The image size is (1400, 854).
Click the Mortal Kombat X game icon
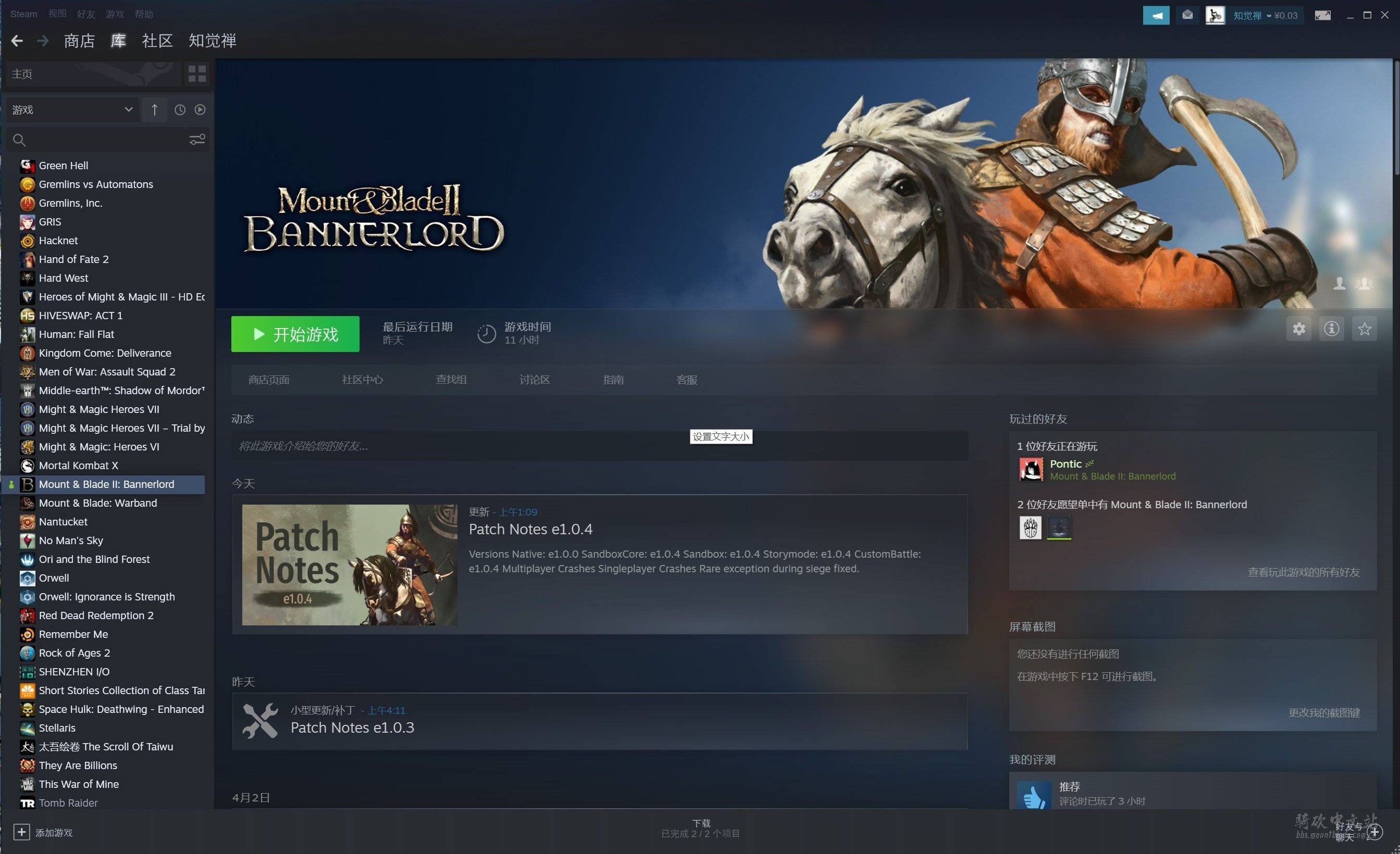27,466
